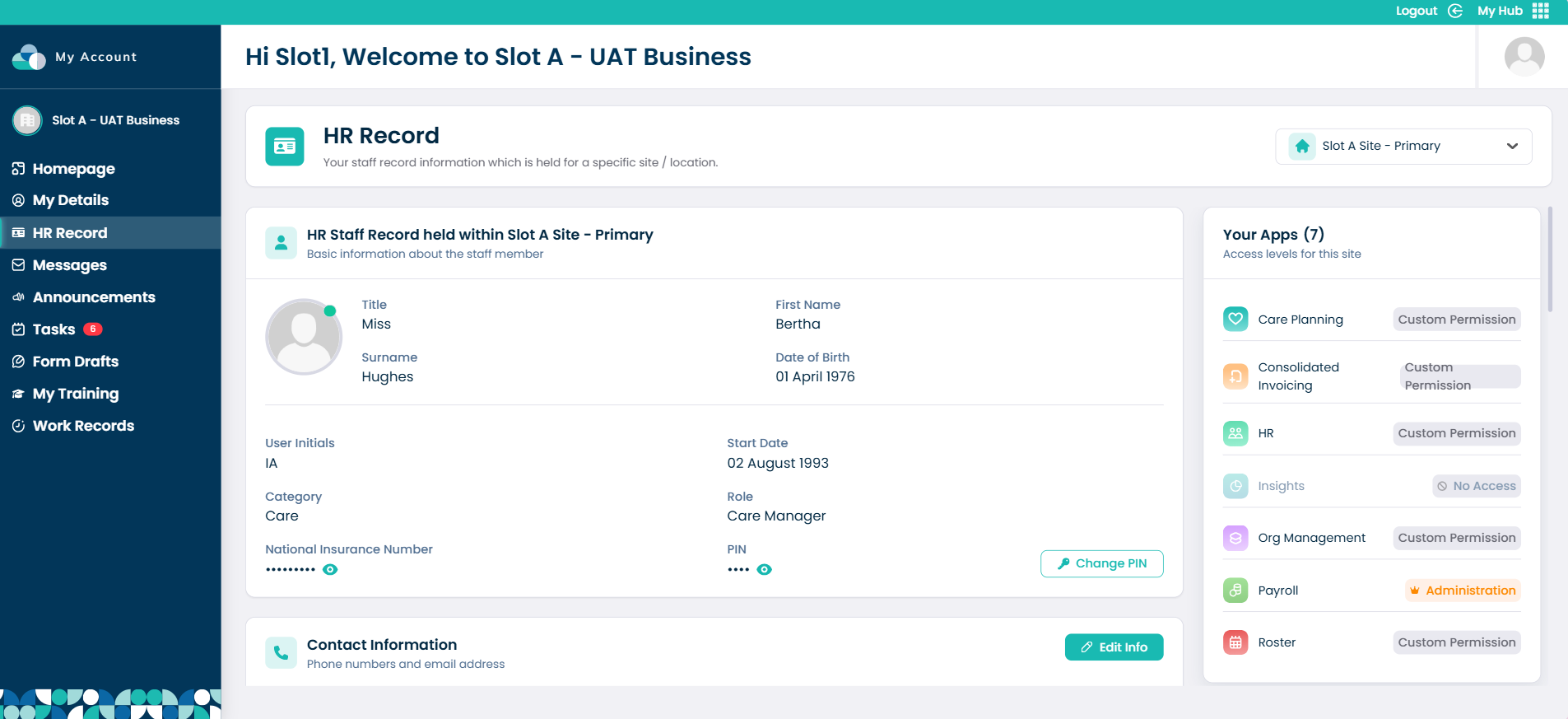
Task: Click the Roster calendar icon
Action: coord(1235,642)
